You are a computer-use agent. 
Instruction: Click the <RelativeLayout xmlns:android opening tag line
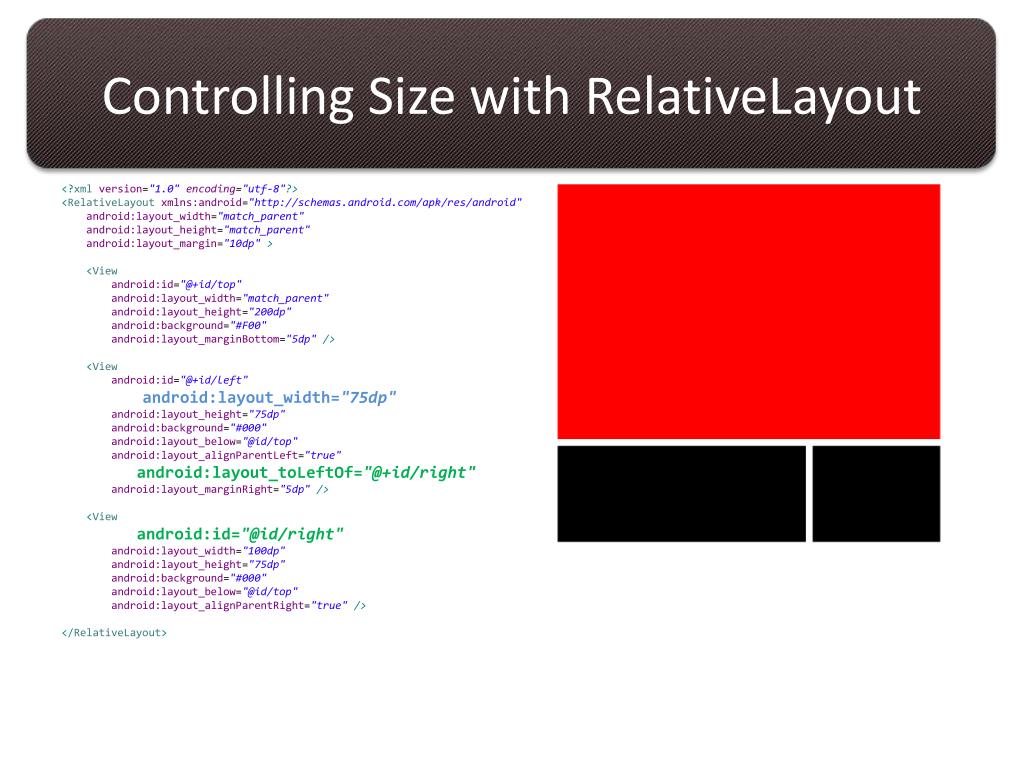292,202
